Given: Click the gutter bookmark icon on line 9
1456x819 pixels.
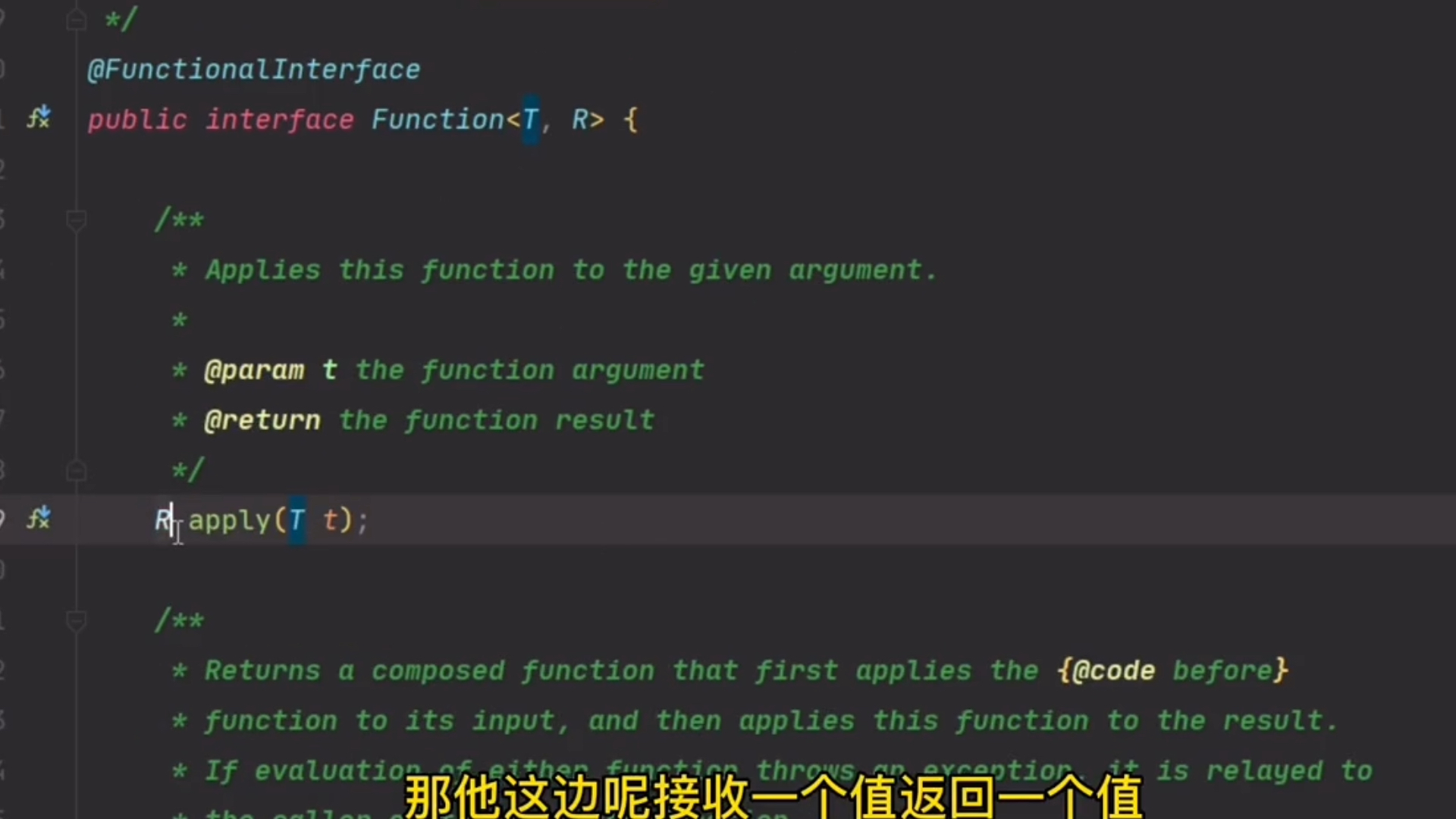Looking at the screenshot, I should pos(40,519).
